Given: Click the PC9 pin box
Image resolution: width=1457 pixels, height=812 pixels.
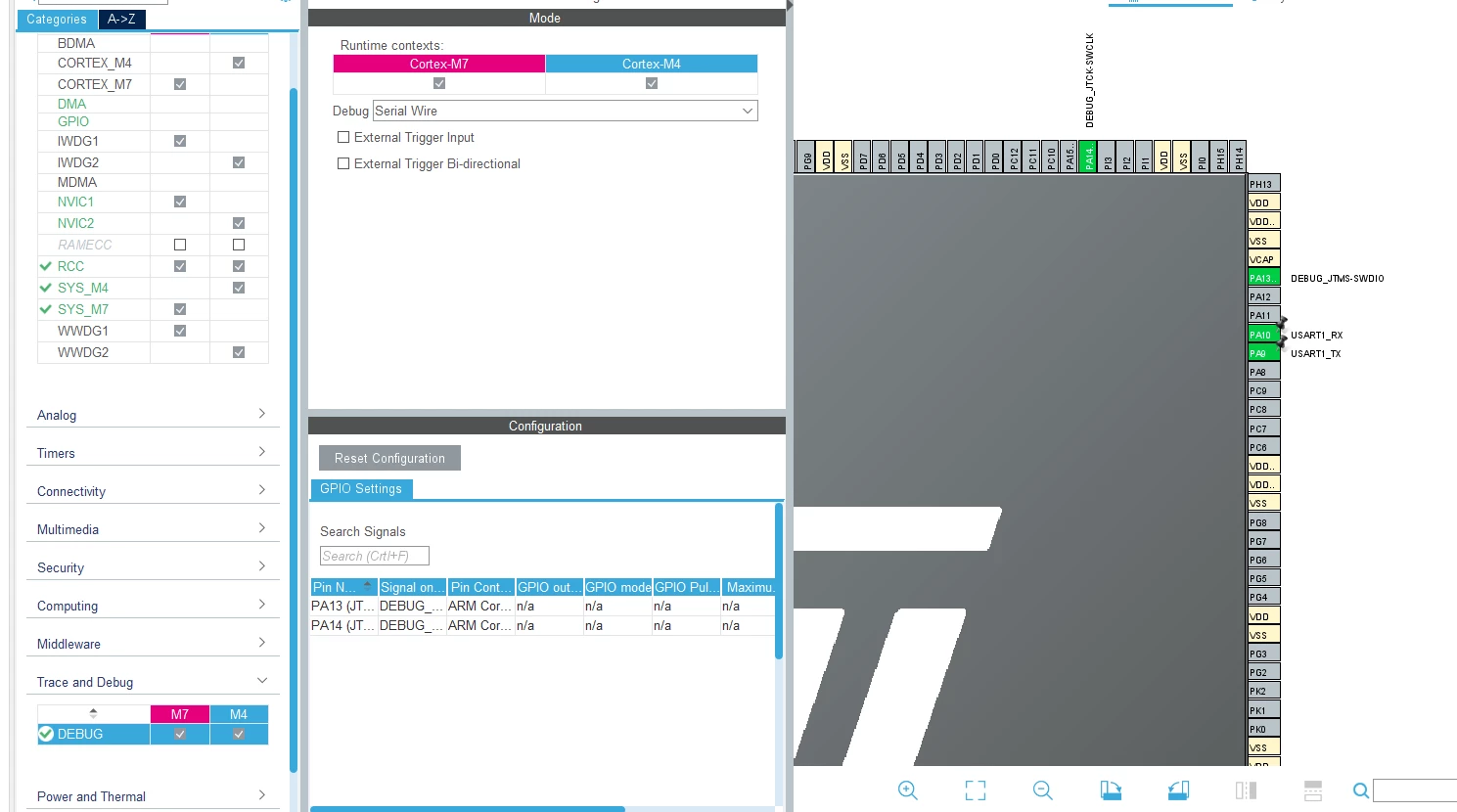Looking at the screenshot, I should click(1263, 390).
